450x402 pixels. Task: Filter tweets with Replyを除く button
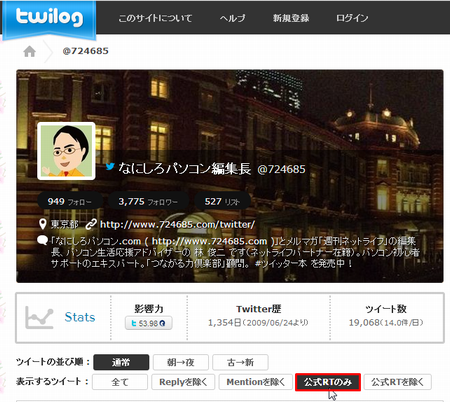tap(183, 382)
